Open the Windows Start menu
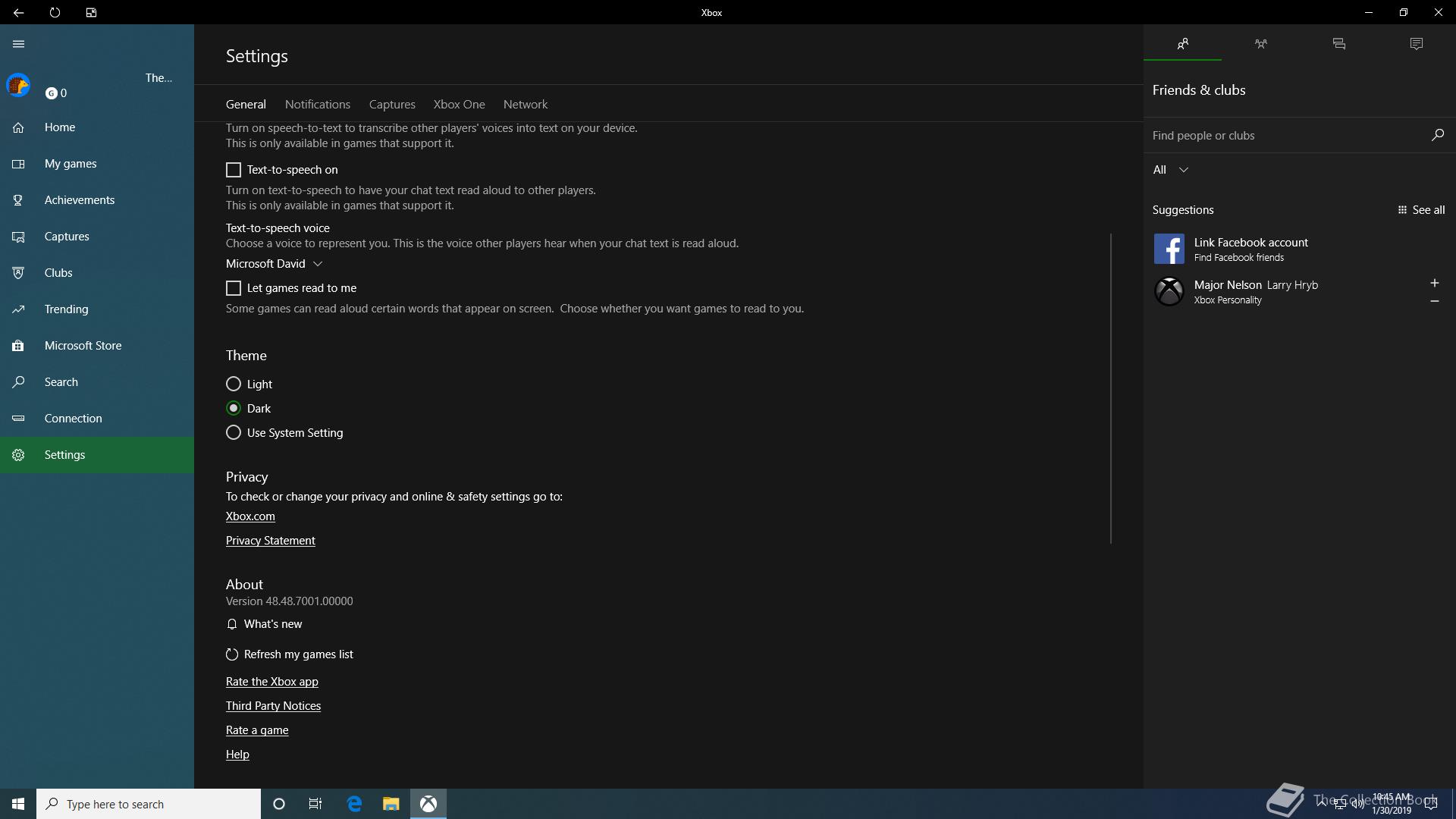Image resolution: width=1456 pixels, height=819 pixels. (18, 804)
